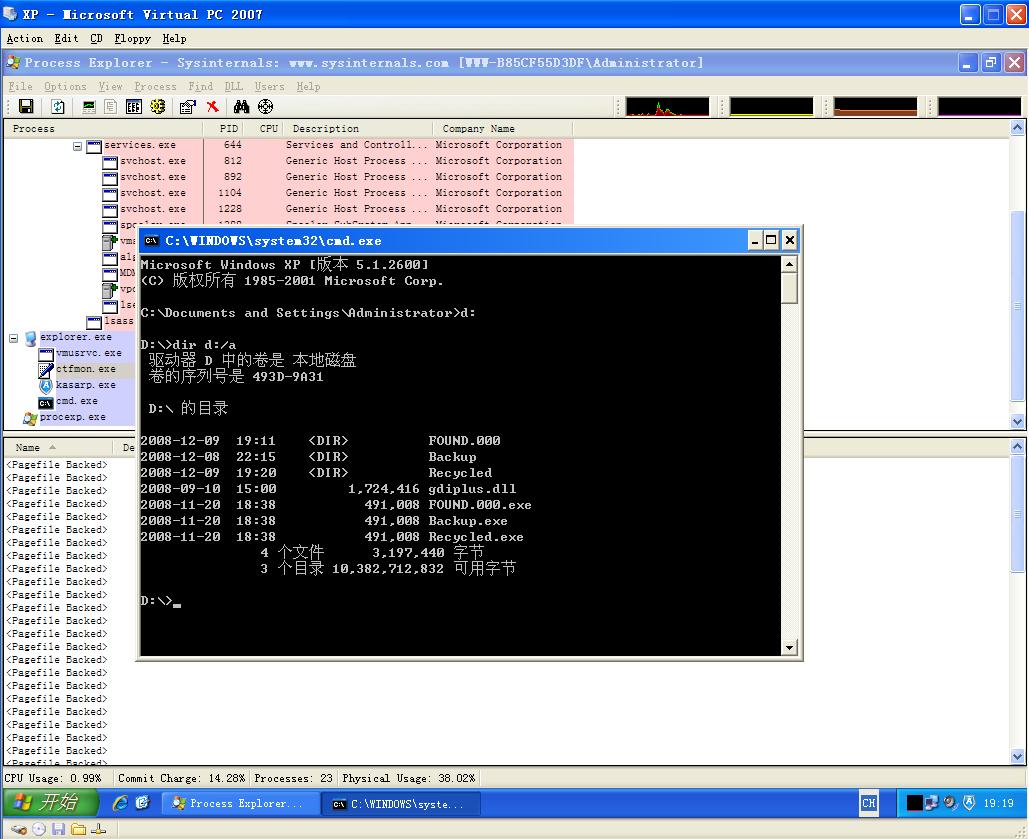The height and width of the screenshot is (839, 1029).
Task: Open the Process Explorer File menu
Action: tap(20, 86)
